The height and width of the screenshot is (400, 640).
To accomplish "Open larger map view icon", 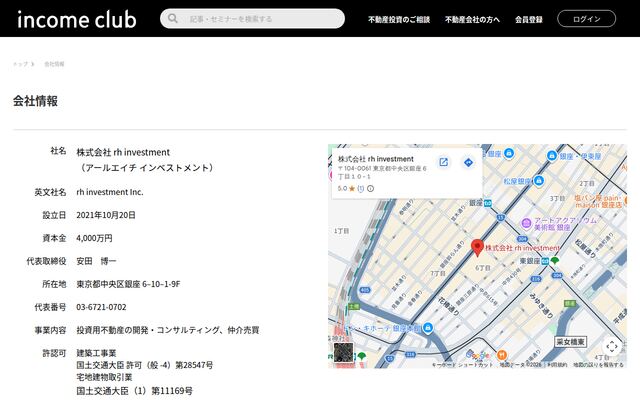I will coord(443,162).
